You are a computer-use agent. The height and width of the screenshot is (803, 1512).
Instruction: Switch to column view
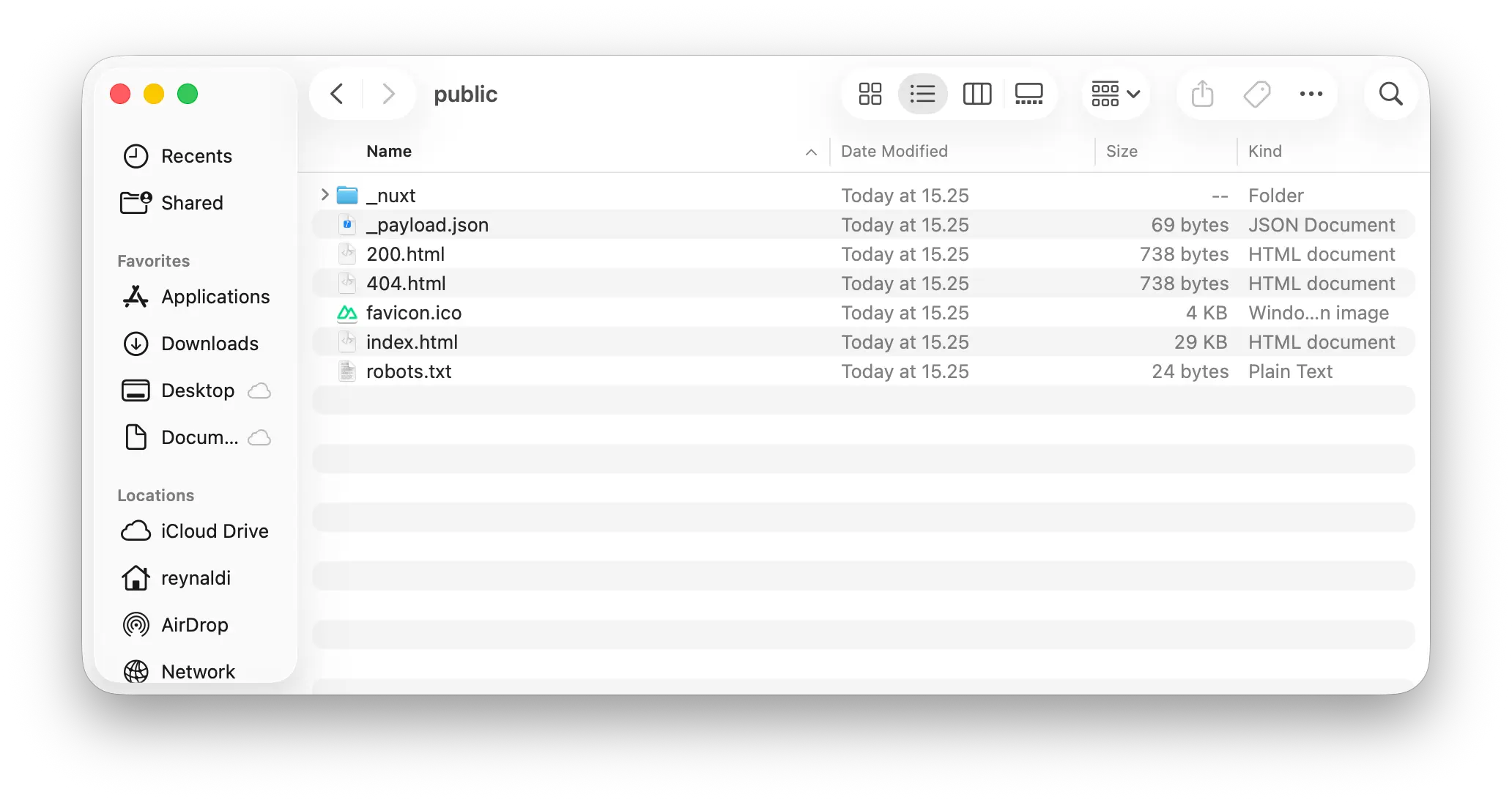pyautogui.click(x=976, y=94)
